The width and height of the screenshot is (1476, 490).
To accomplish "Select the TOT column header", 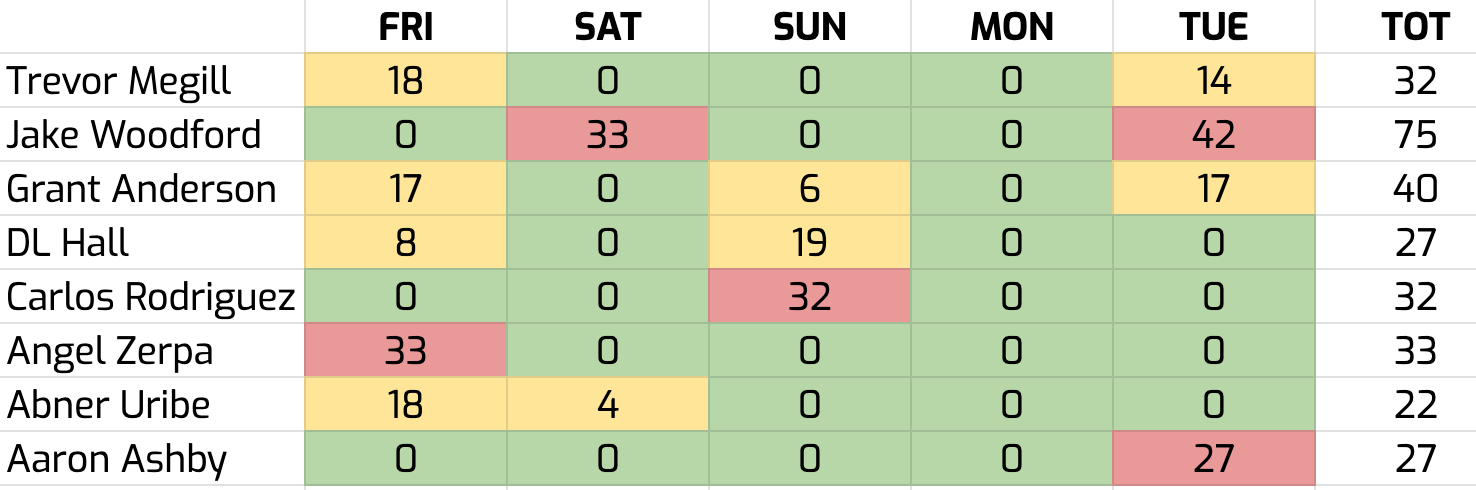I will [x=1415, y=27].
